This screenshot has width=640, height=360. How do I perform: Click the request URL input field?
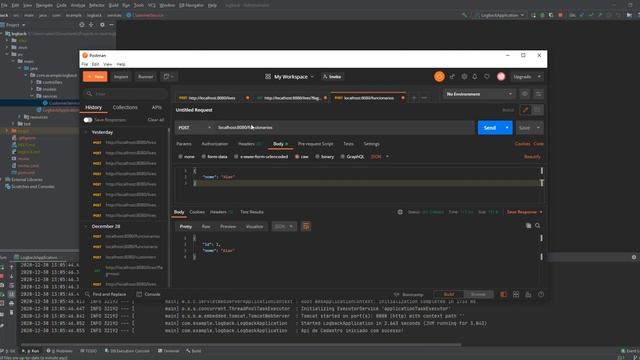(x=344, y=128)
